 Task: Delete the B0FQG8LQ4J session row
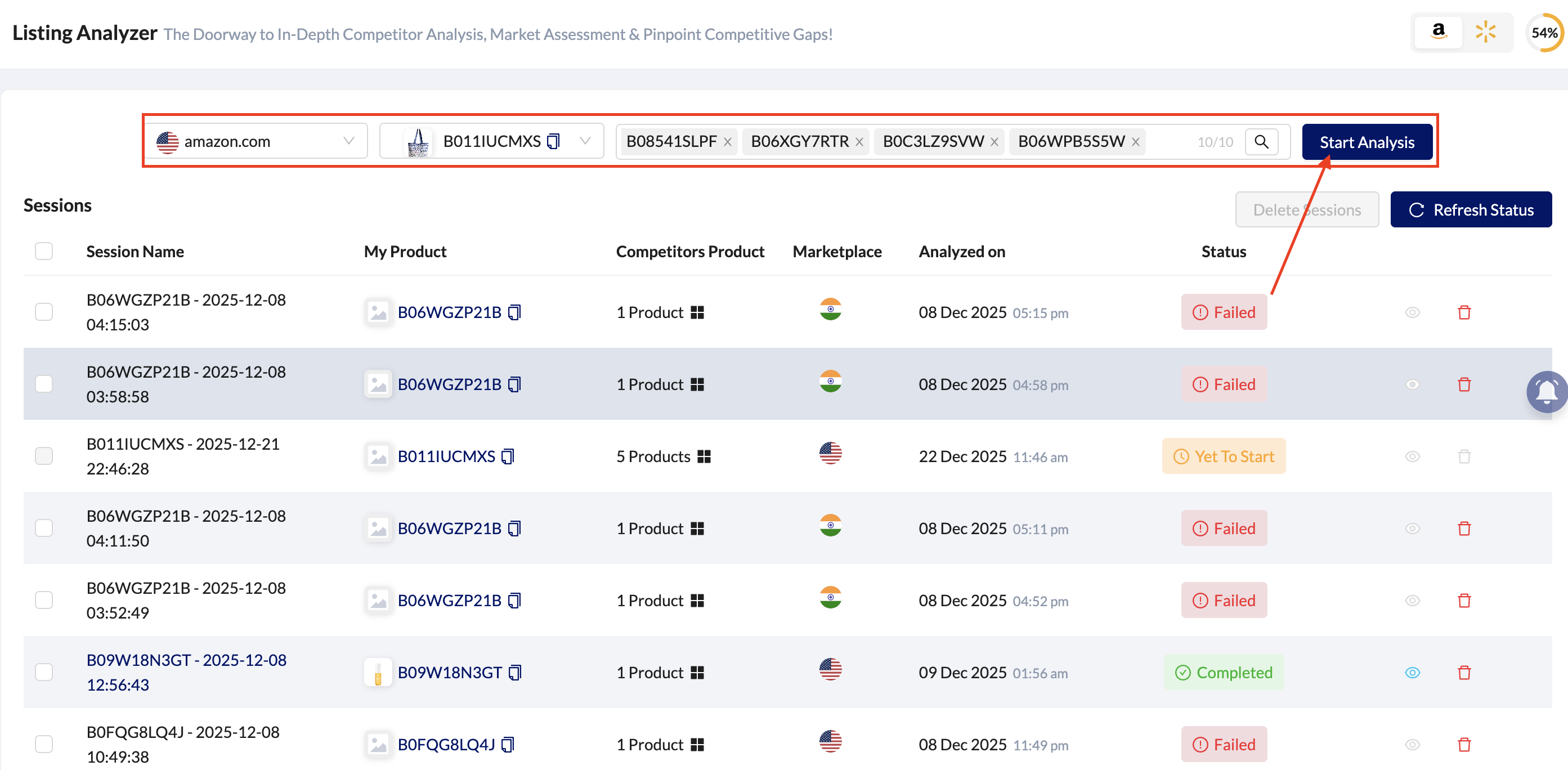point(1464,744)
